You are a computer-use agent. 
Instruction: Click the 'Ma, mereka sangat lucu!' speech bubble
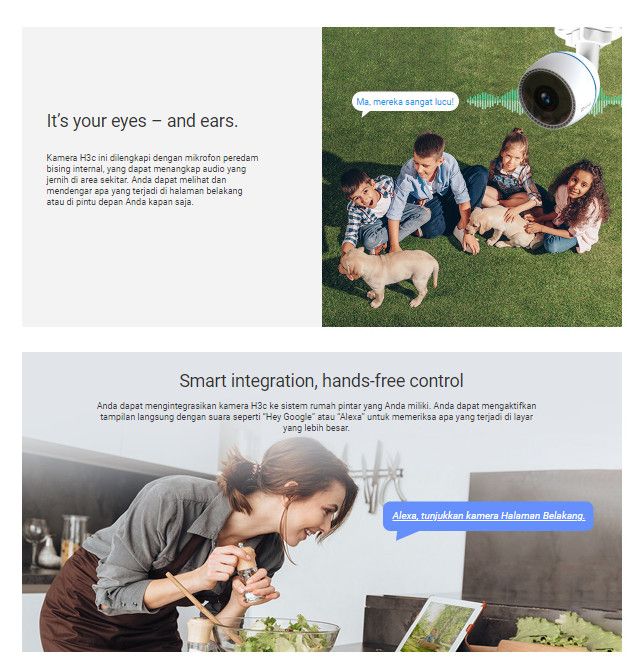pos(405,102)
